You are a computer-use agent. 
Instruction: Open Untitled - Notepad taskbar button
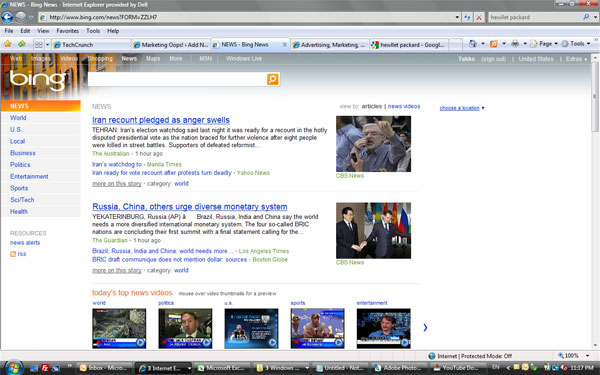pyautogui.click(x=340, y=368)
